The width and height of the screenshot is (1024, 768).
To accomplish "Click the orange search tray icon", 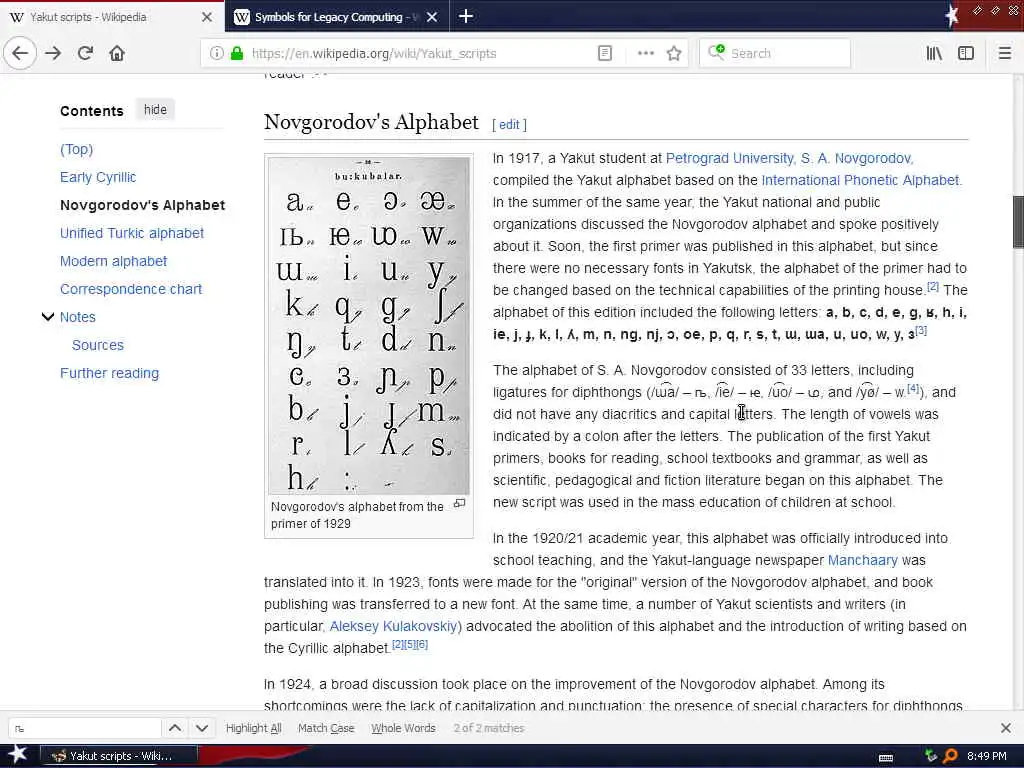I will [x=951, y=756].
